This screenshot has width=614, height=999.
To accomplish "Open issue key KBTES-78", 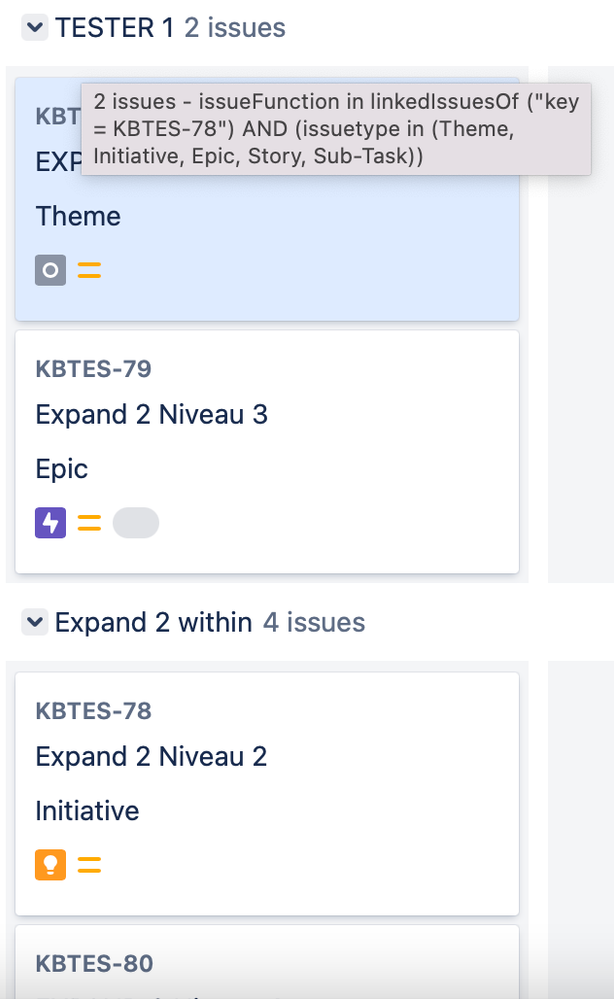I will click(x=94, y=711).
